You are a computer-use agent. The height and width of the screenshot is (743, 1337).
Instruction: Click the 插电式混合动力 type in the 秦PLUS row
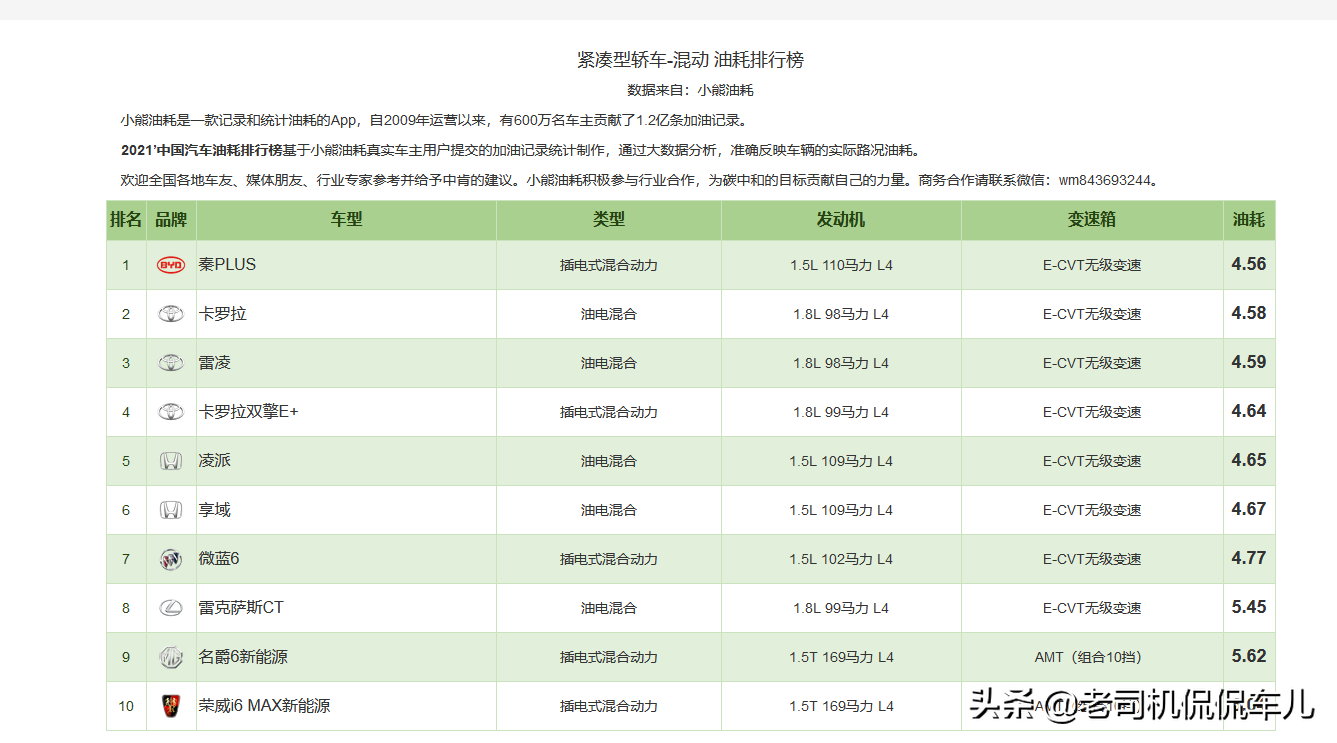[x=609, y=266]
